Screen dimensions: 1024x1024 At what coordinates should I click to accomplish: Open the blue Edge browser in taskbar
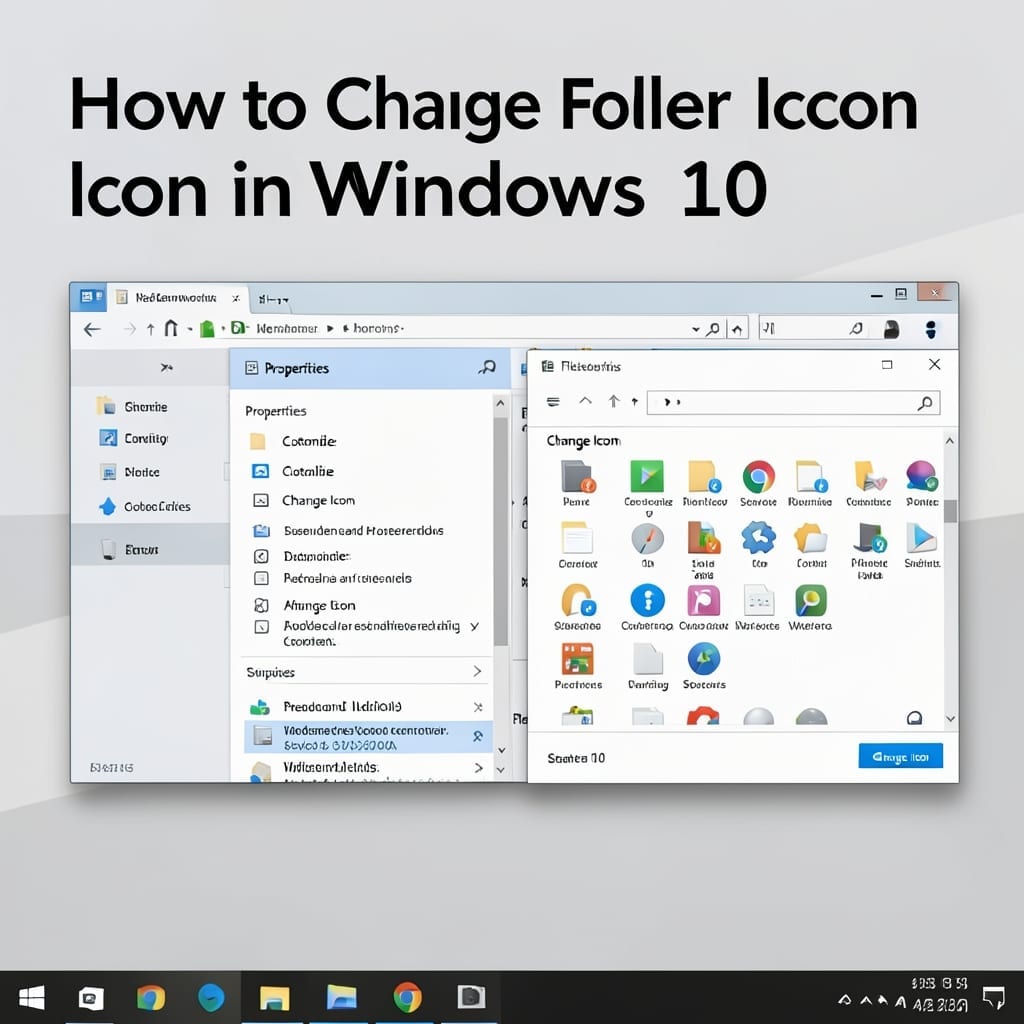[x=211, y=997]
